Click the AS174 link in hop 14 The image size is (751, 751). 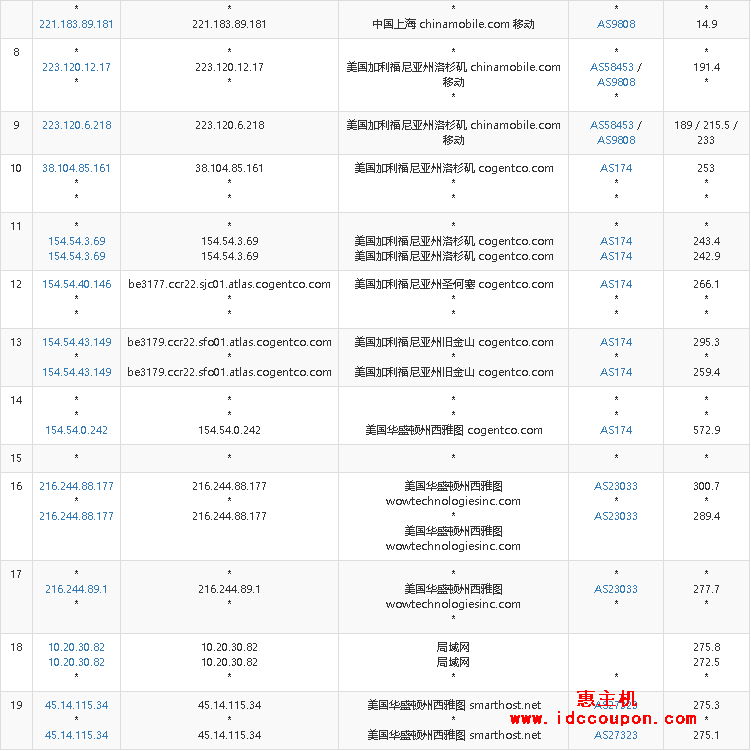(x=616, y=430)
